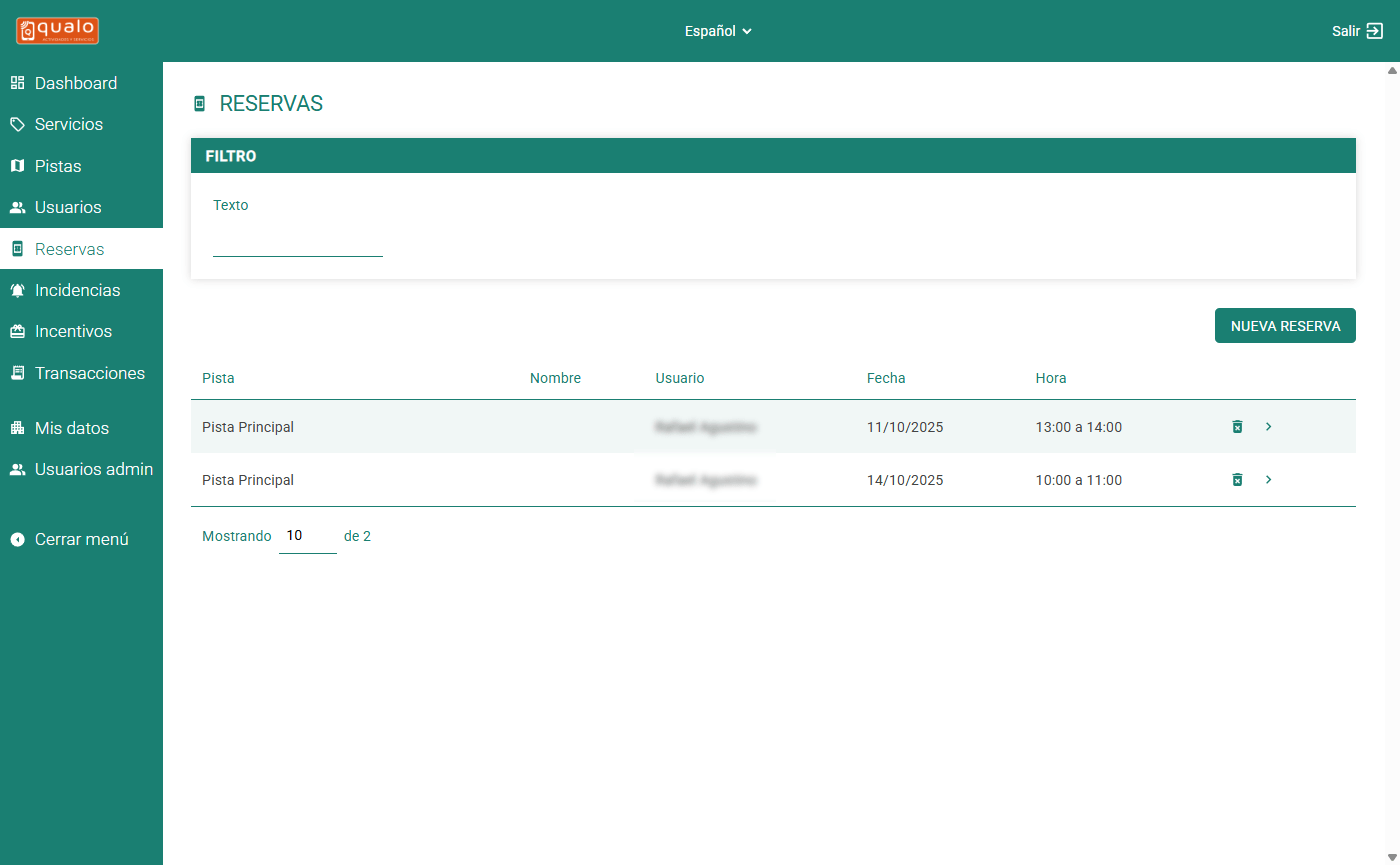Open Pistas in the sidebar menu
This screenshot has height=865, width=1400.
pos(58,166)
